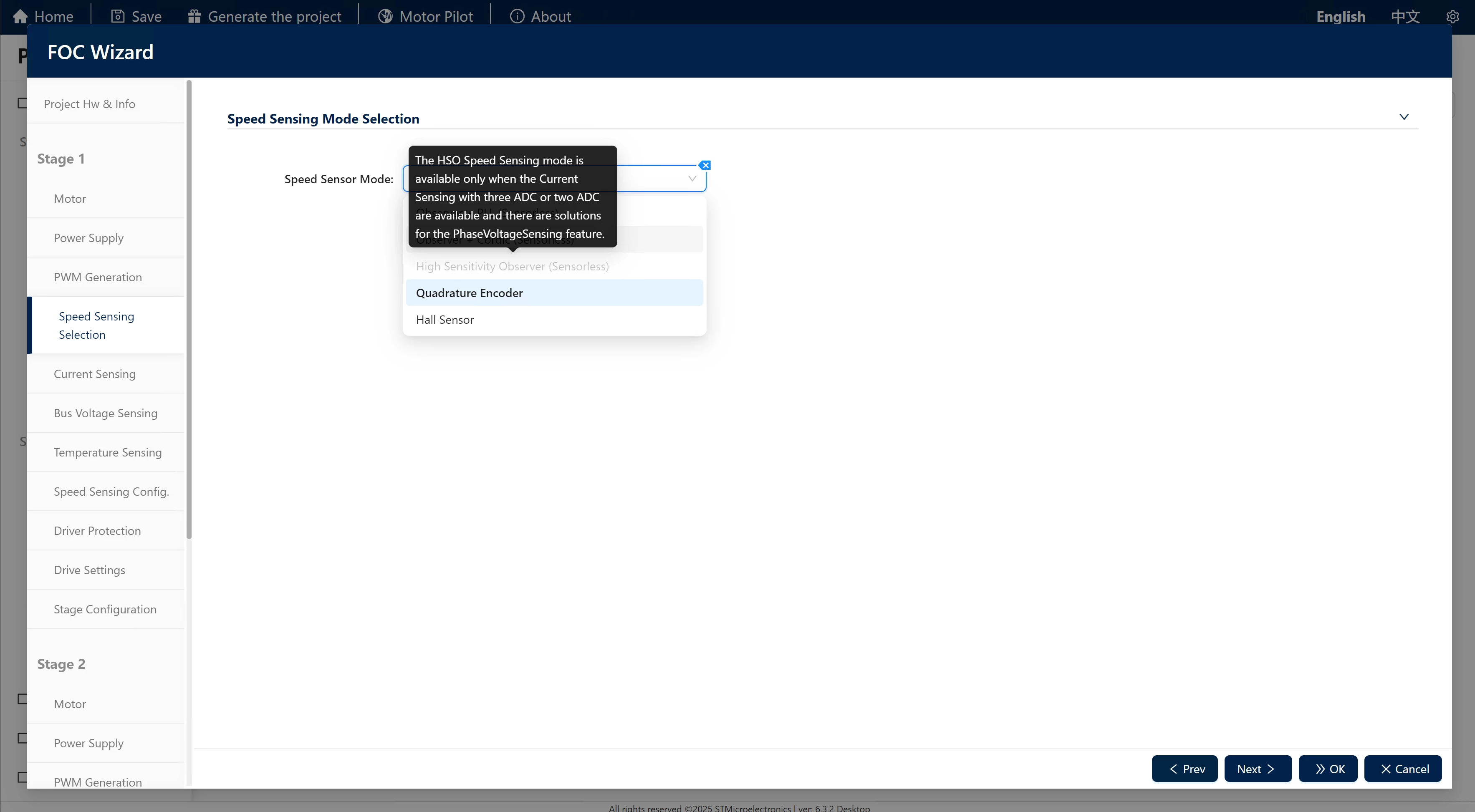
Task: Click the Speed Sensor Mode label
Action: (339, 179)
